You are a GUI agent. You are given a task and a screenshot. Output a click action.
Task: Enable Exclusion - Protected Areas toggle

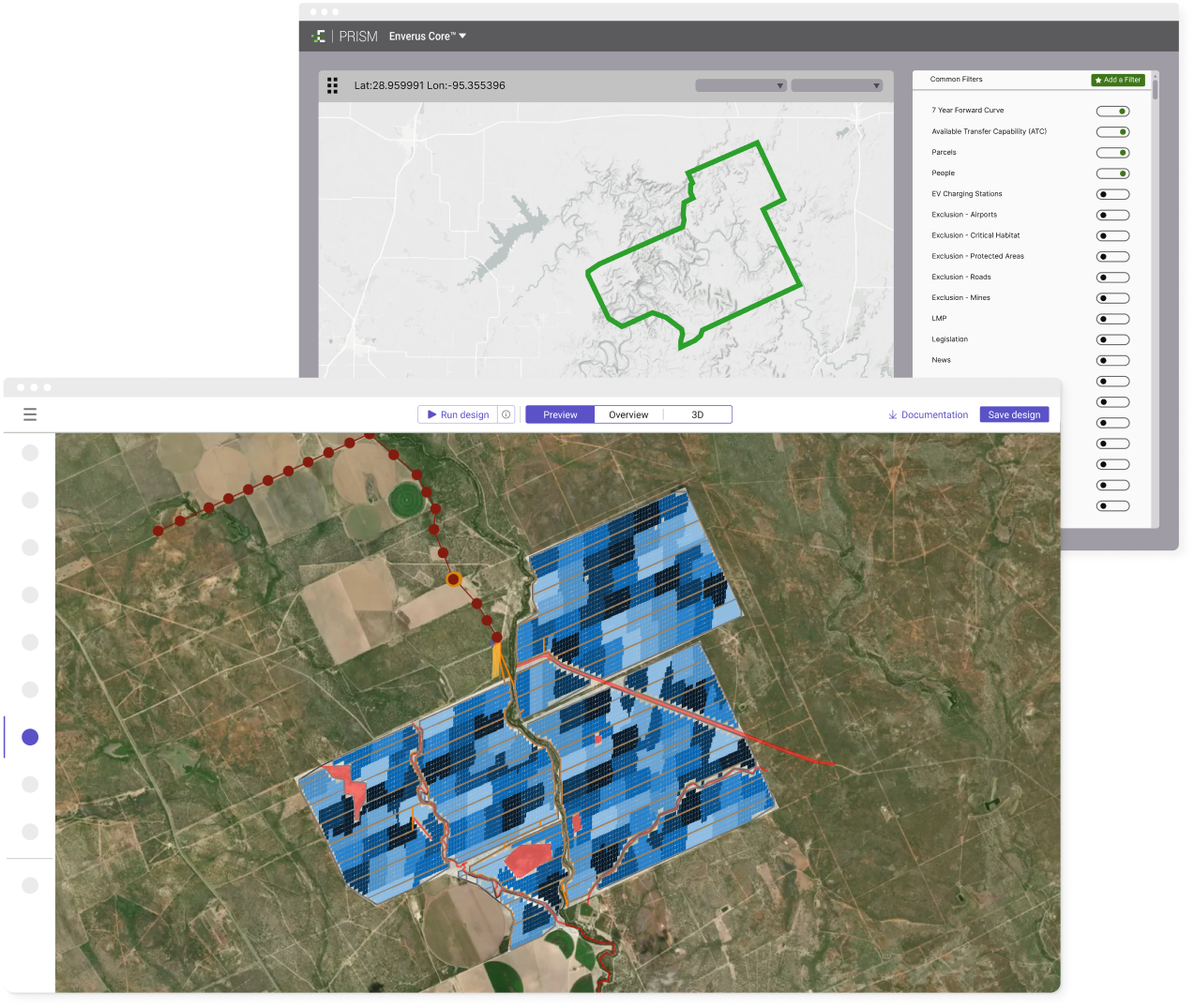point(1112,257)
